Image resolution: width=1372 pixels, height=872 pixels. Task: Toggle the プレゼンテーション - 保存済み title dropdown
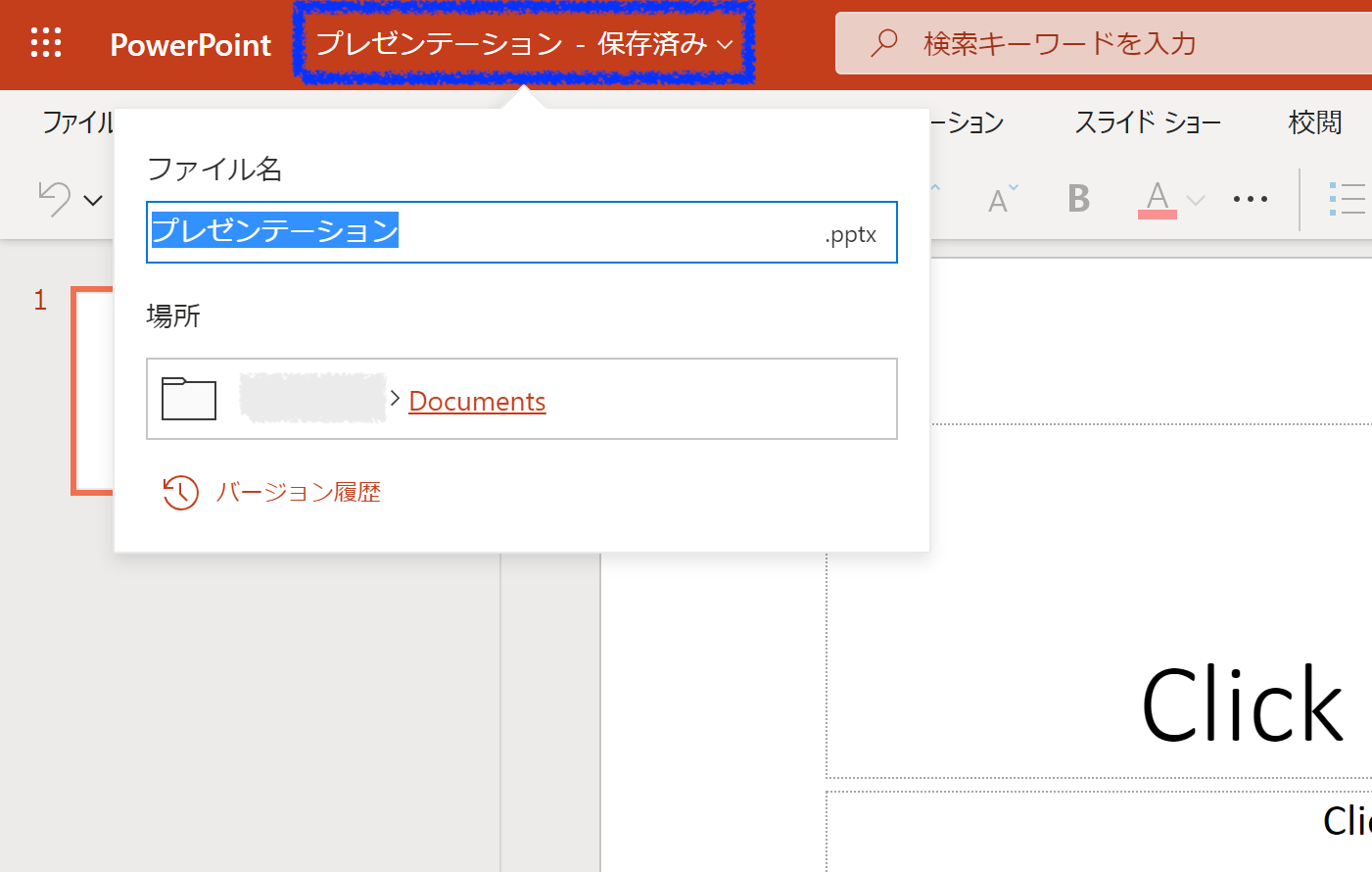[524, 43]
